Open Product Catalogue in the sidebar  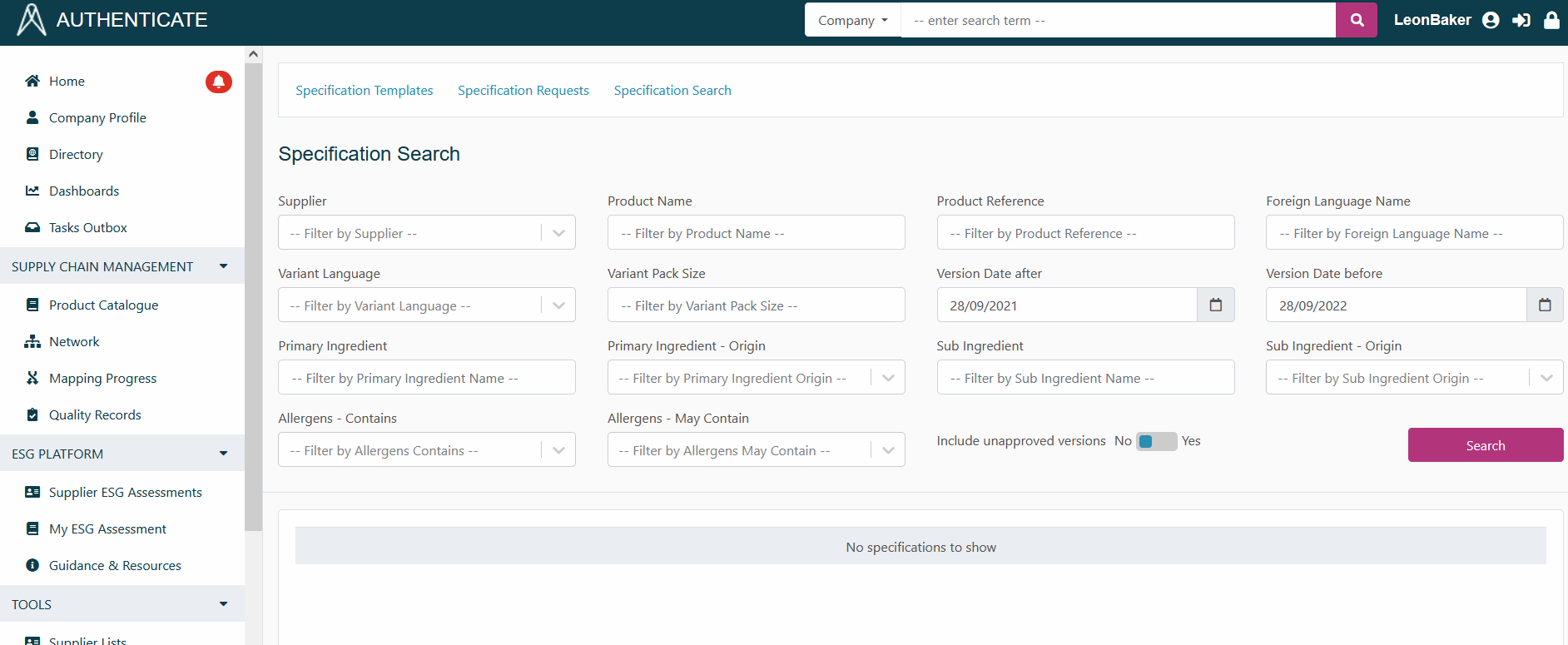pyautogui.click(x=103, y=305)
